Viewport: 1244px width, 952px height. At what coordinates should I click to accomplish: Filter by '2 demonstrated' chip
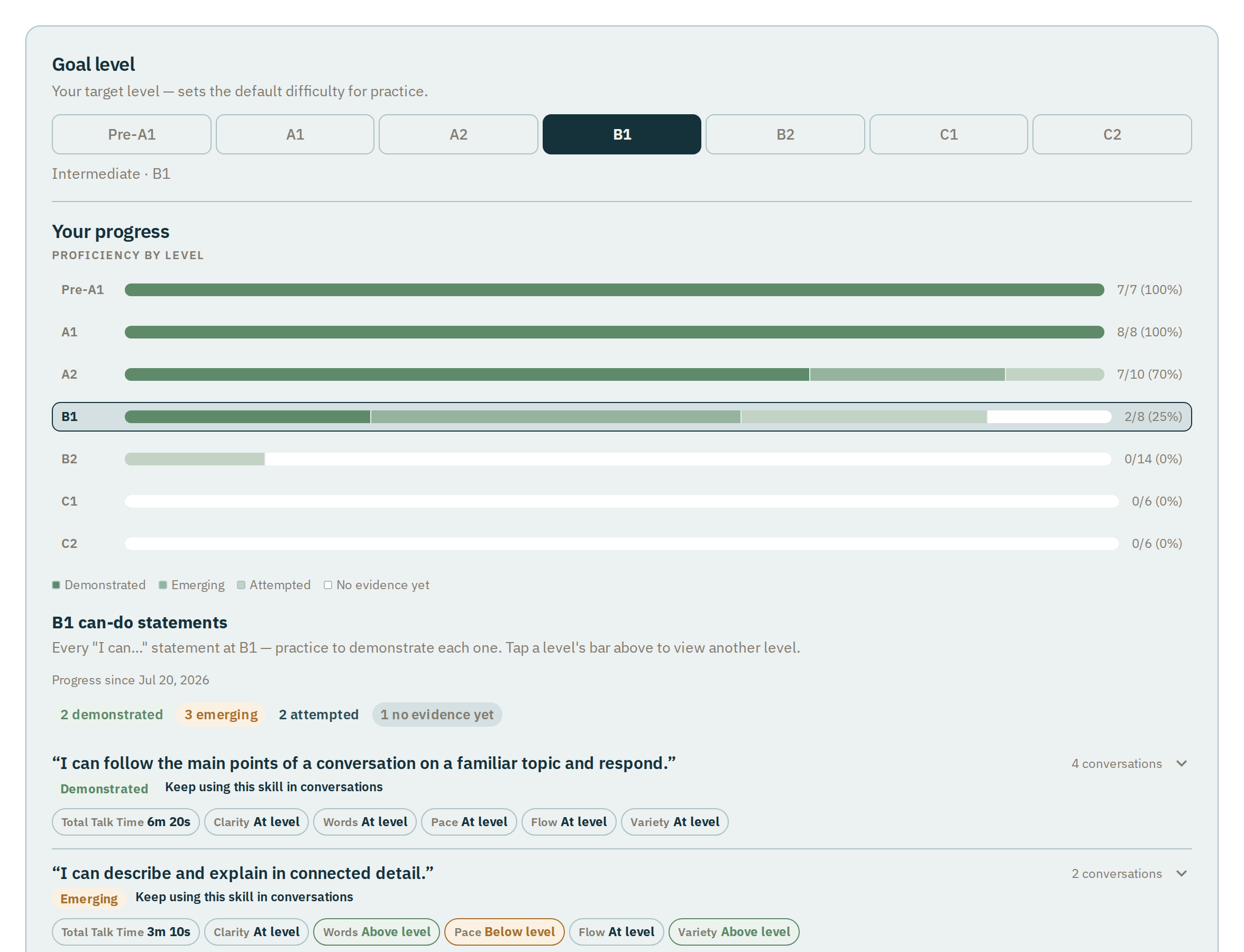[112, 715]
